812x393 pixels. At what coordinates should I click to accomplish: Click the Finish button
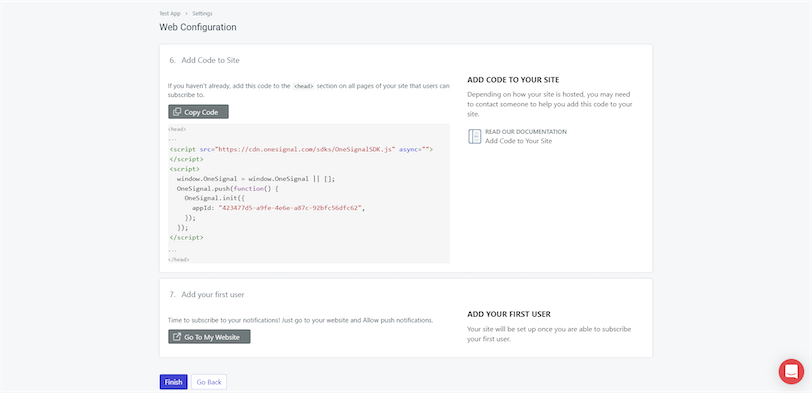click(x=173, y=382)
